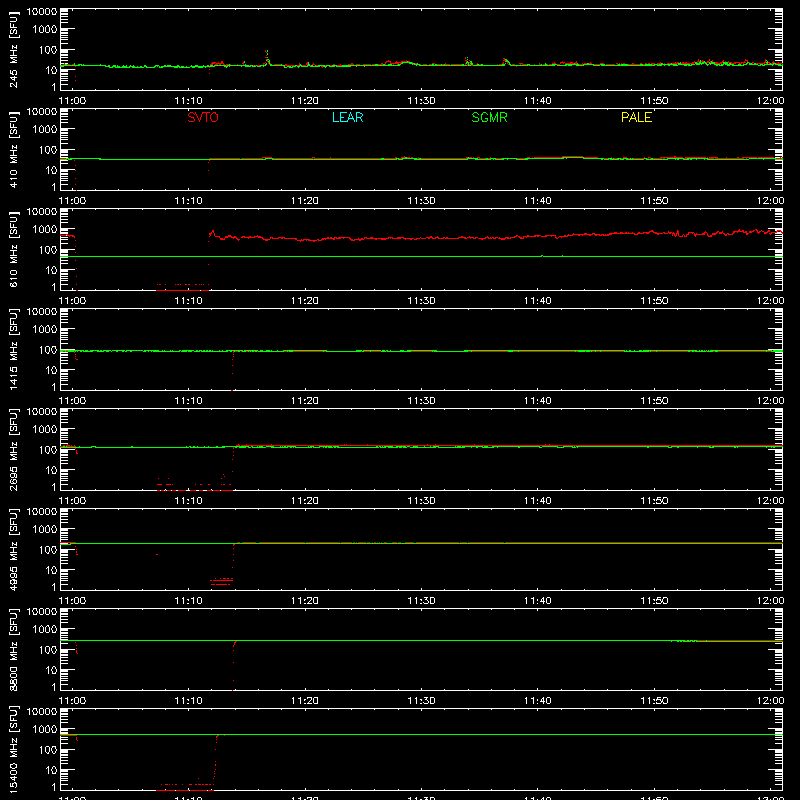
Task: Click 11:10 tick under the 1415 MHz panel
Action: 188,401
